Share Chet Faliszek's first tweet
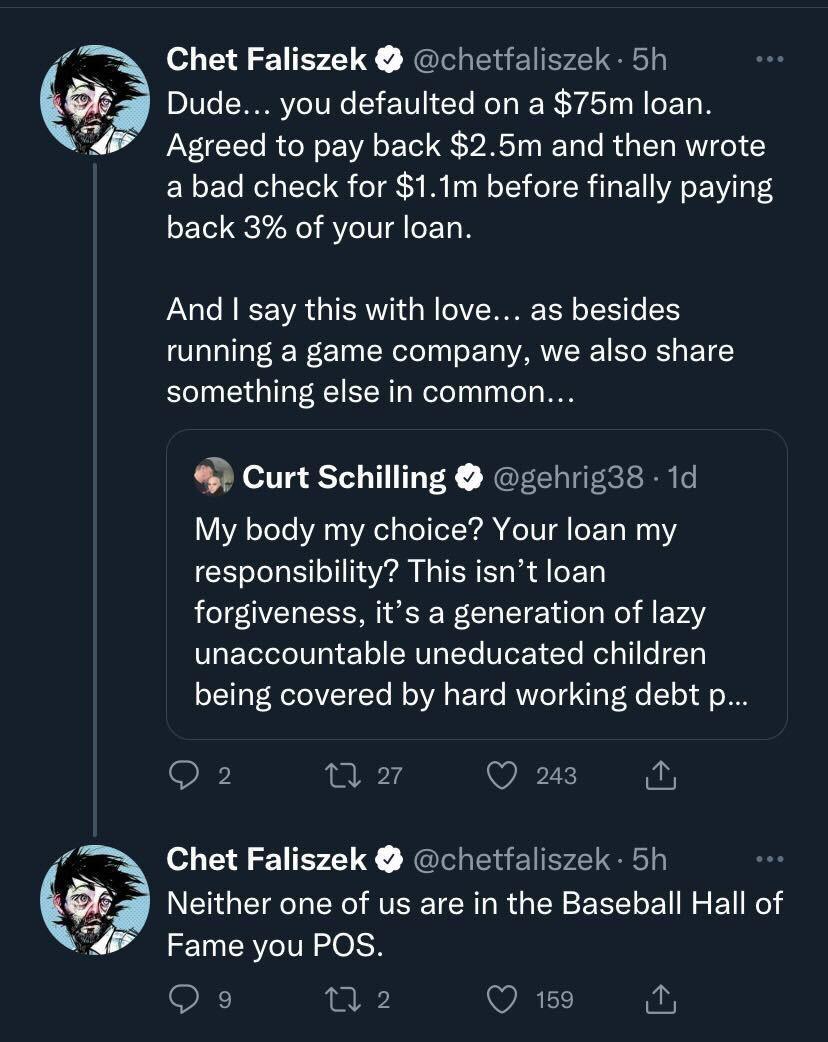Image resolution: width=828 pixels, height=1042 pixels. (660, 775)
